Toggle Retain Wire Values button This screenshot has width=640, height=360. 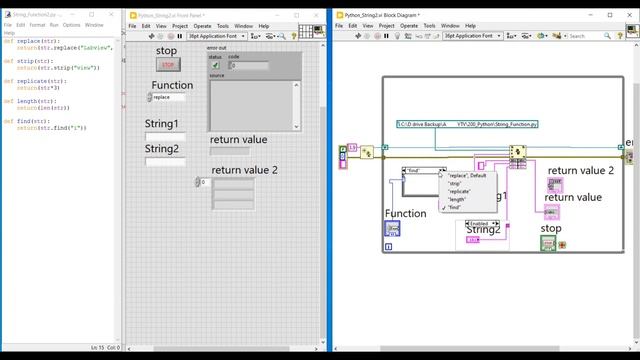[408, 36]
